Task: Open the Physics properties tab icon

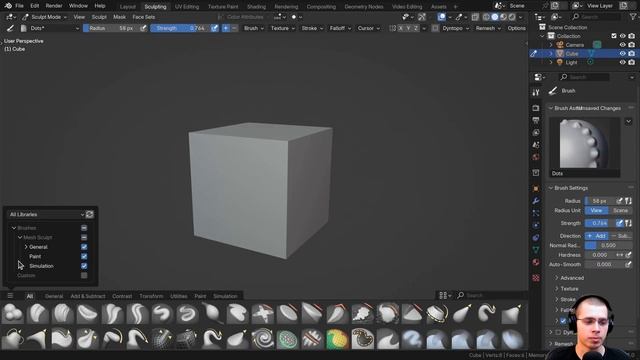Action: (536, 225)
